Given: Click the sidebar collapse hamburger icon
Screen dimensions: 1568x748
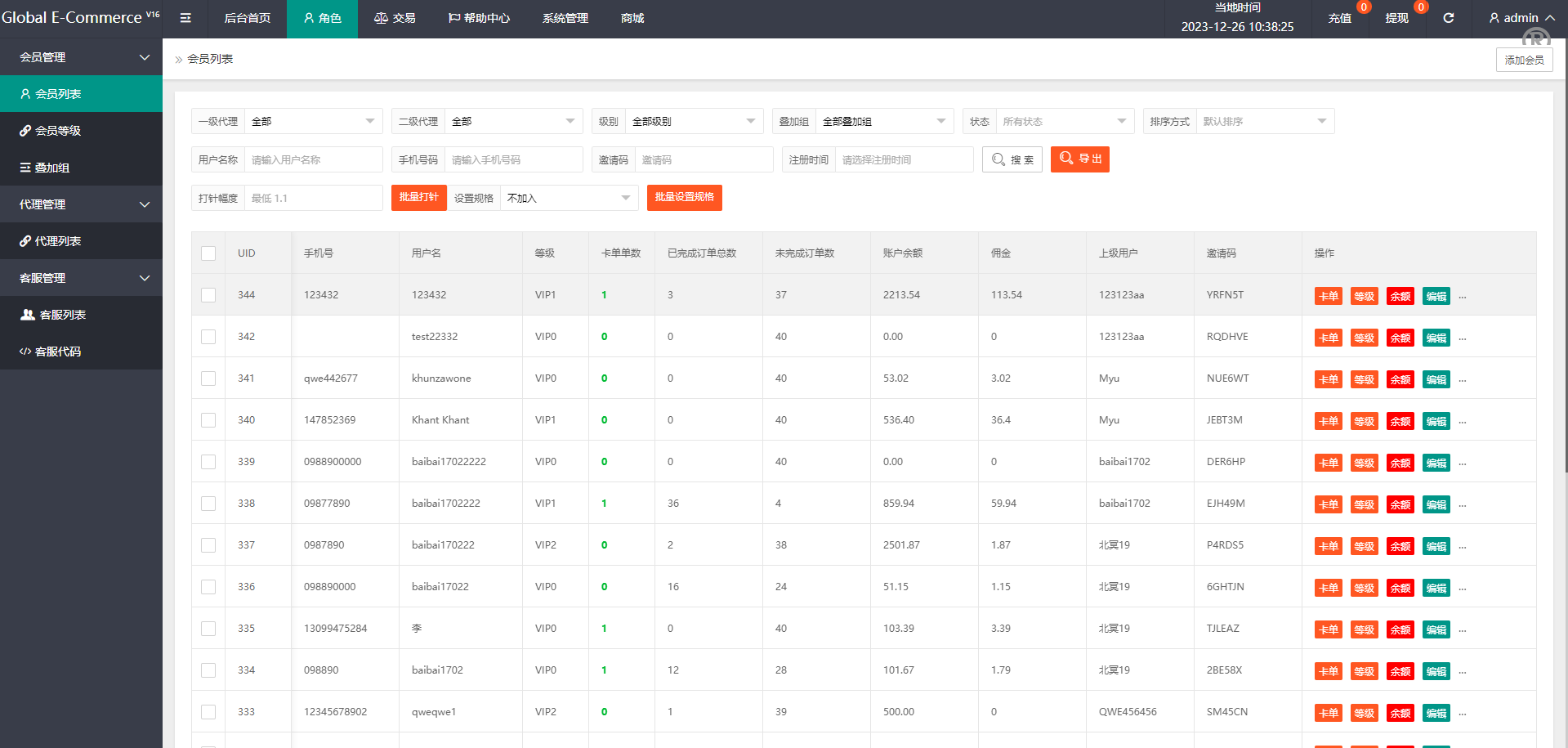Looking at the screenshot, I should point(185,18).
